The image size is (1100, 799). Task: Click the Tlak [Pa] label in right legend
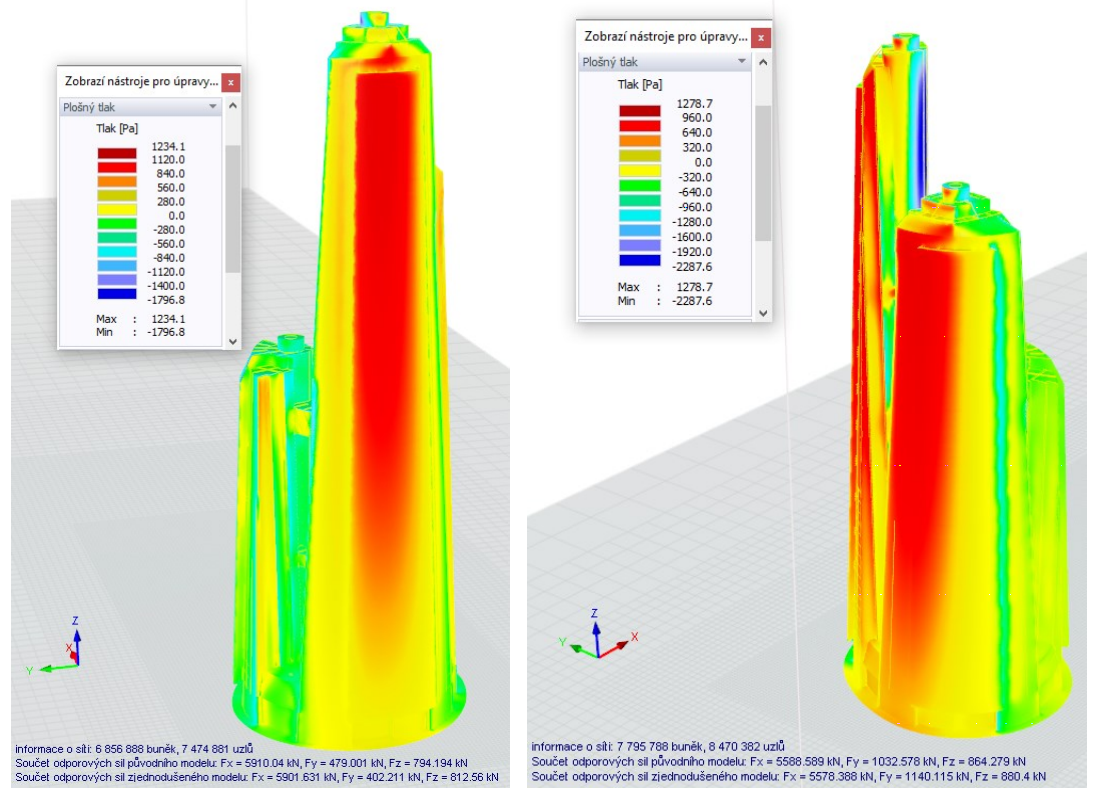pos(640,83)
